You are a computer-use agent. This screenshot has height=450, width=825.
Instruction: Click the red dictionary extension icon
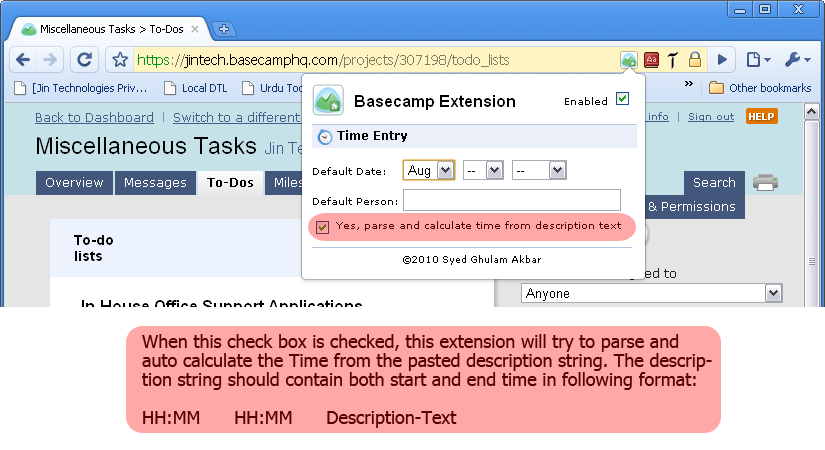coord(651,59)
